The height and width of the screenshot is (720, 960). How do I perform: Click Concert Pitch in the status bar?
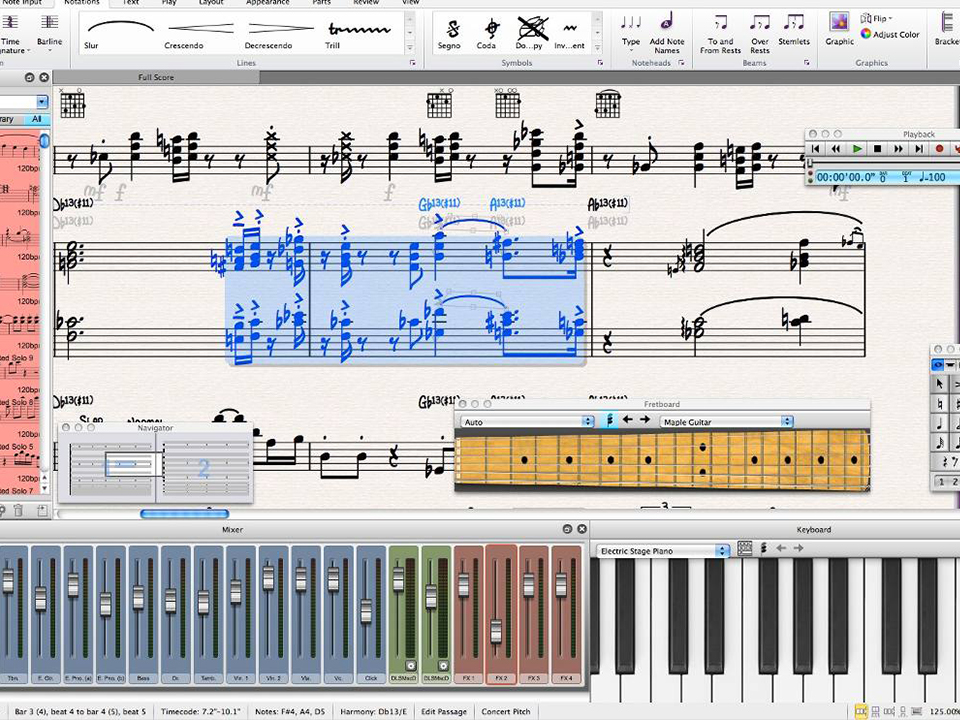click(506, 711)
